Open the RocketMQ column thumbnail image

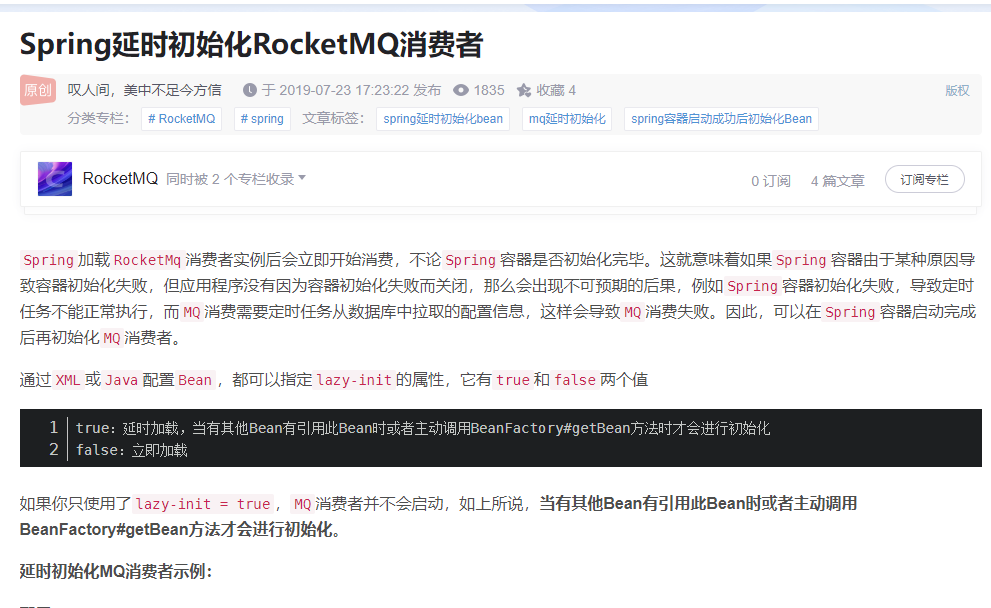[x=55, y=179]
